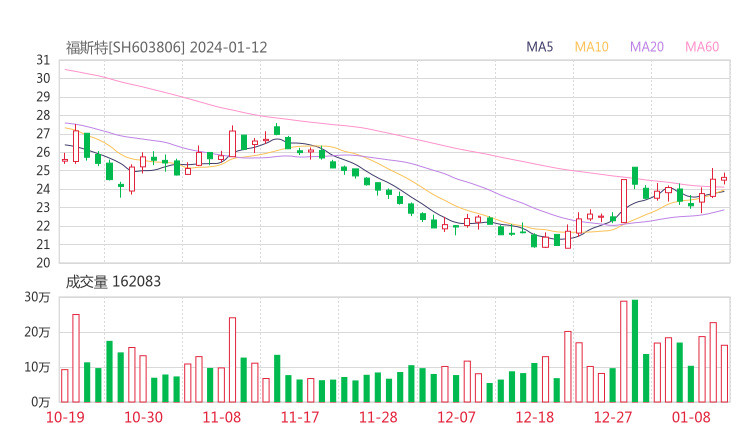
Task: Click the 28 price axis label
Action: point(43,115)
